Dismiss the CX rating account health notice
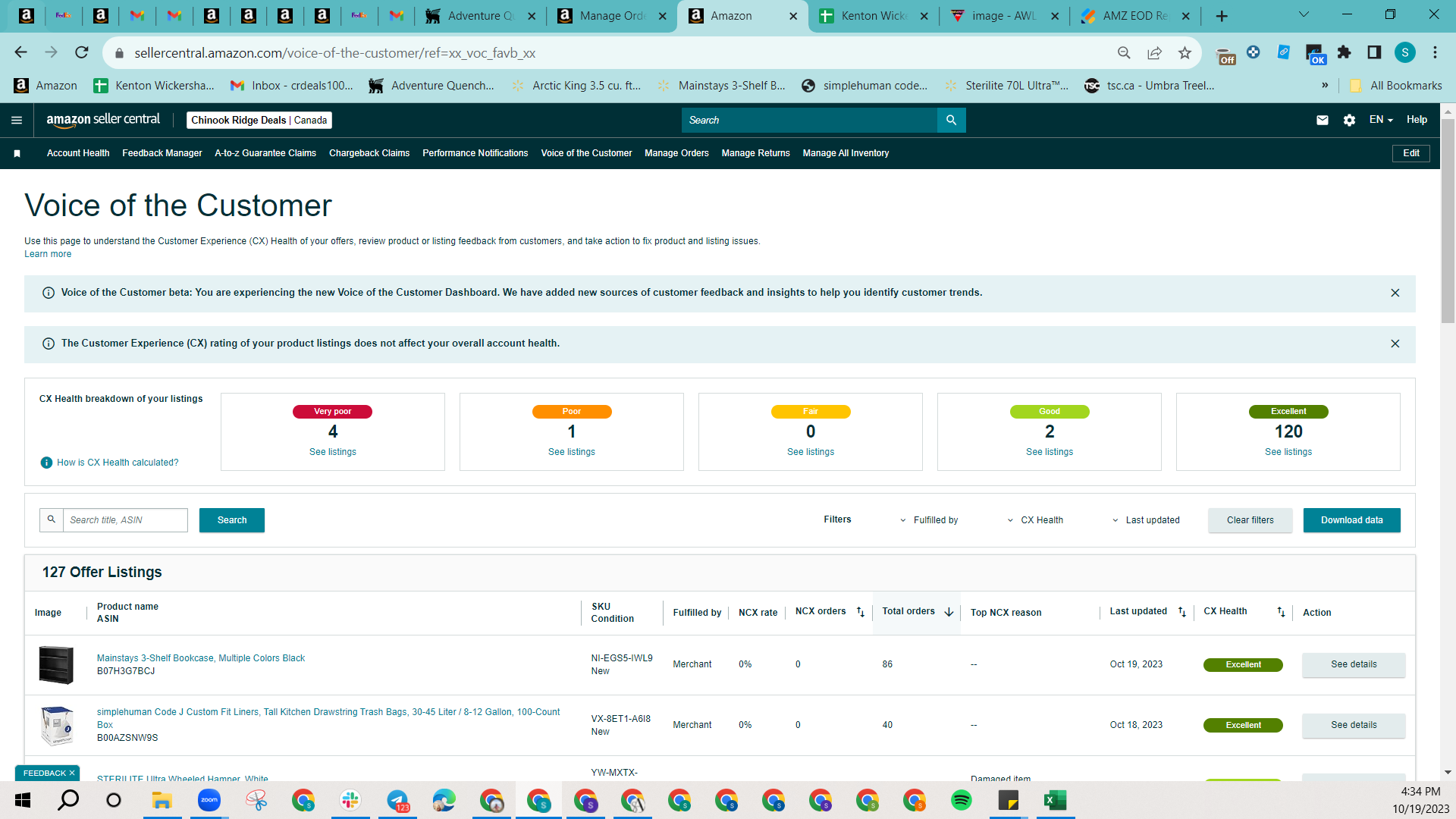The height and width of the screenshot is (819, 1456). [1395, 344]
